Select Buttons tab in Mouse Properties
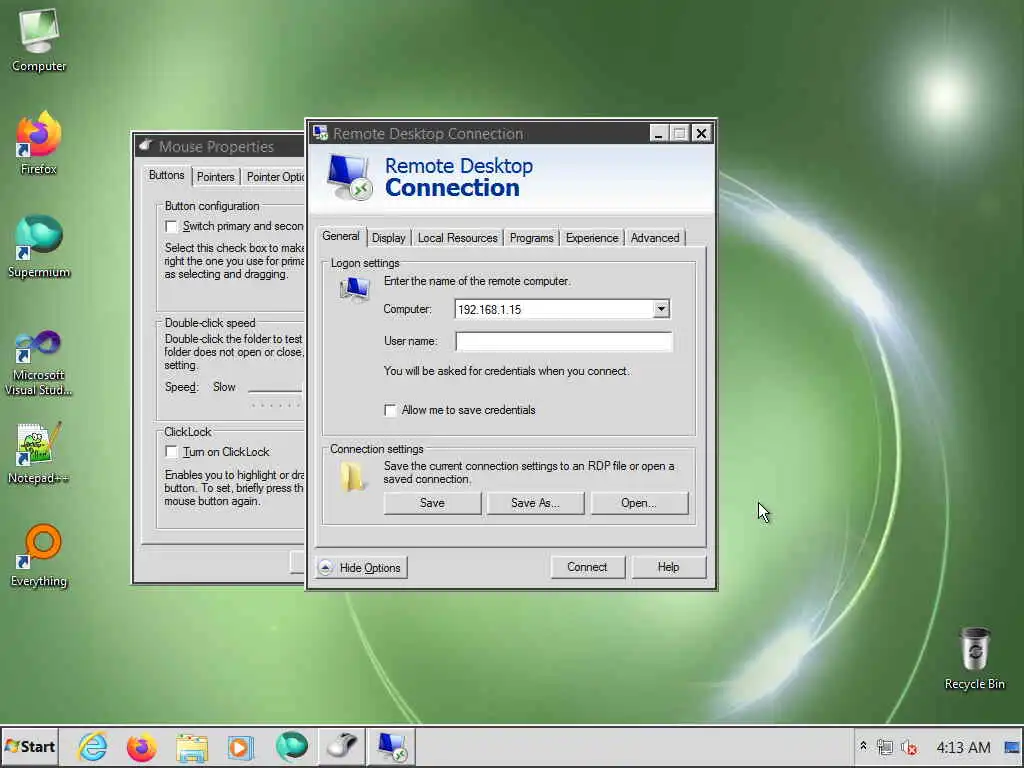The image size is (1024, 768). pyautogui.click(x=167, y=175)
